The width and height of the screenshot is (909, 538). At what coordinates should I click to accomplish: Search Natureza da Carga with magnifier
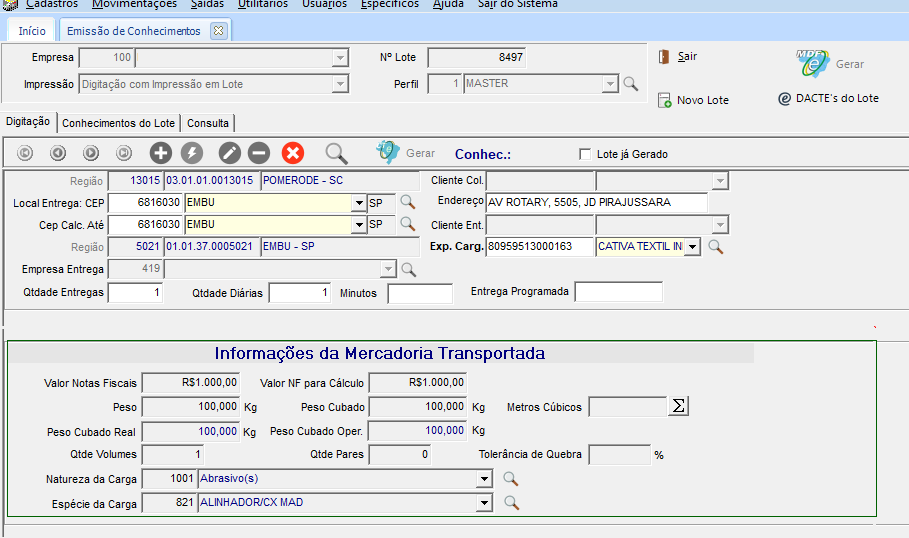click(x=511, y=479)
